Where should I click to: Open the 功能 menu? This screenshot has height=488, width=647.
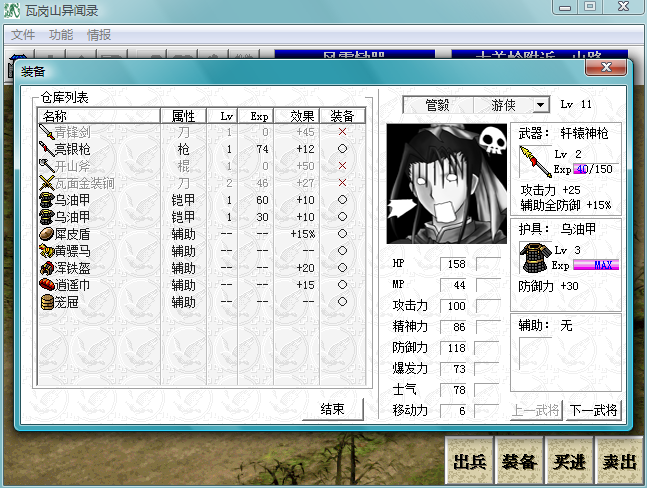[61, 35]
